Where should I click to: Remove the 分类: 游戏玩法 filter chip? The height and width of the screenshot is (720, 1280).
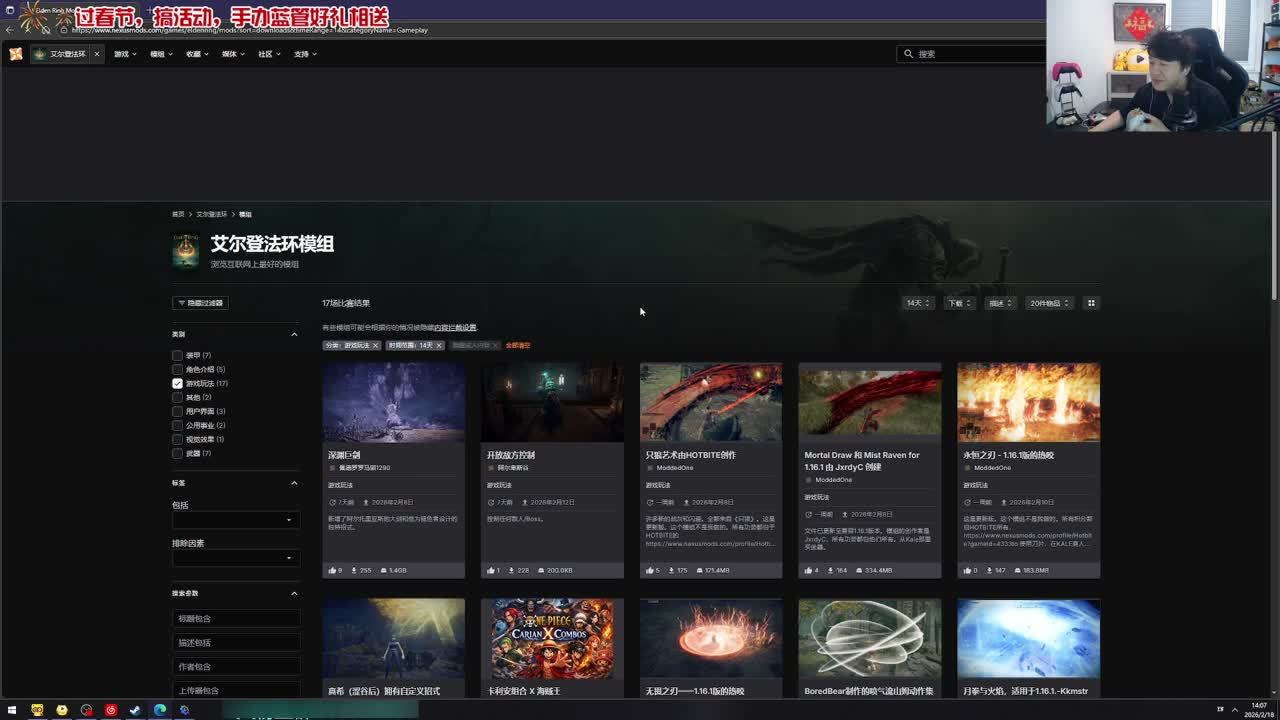[375, 346]
